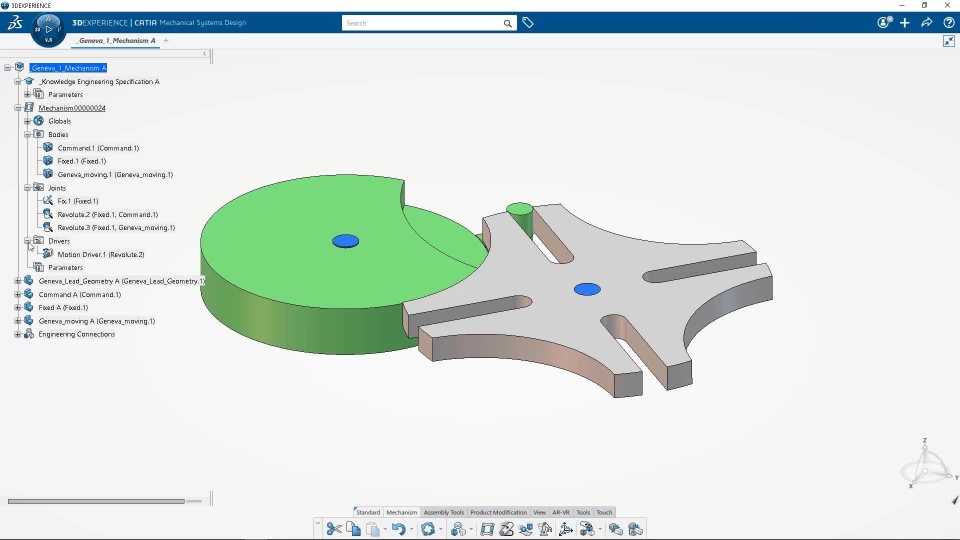Click the Cut scissors icon
The width and height of the screenshot is (960, 540).
(x=334, y=528)
